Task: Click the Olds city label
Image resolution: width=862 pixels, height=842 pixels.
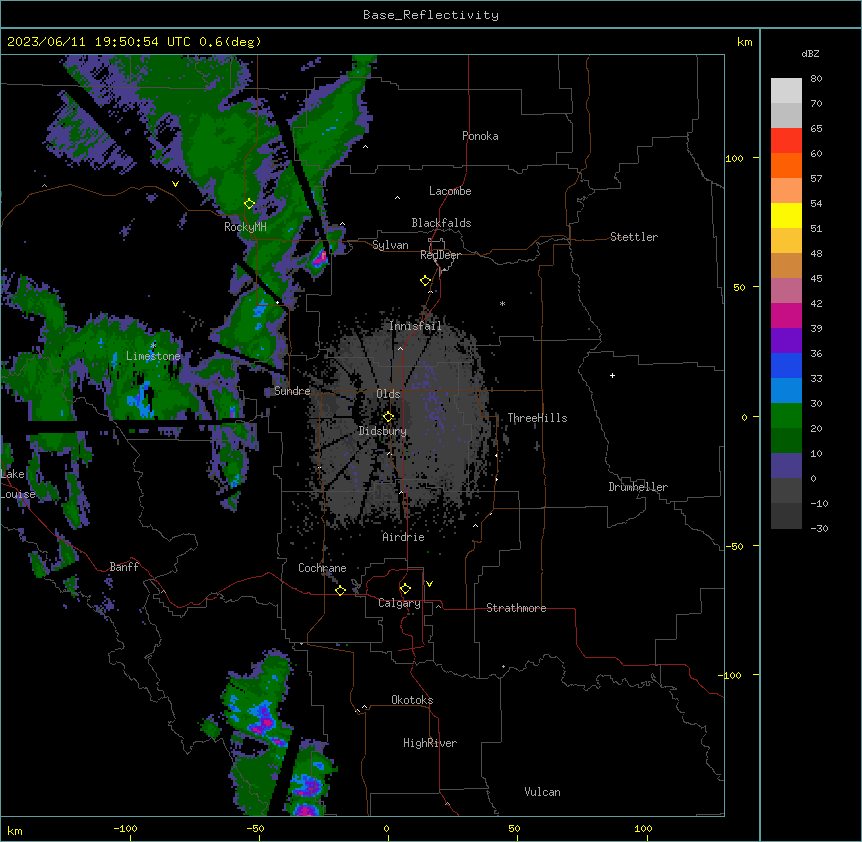Action: point(388,394)
